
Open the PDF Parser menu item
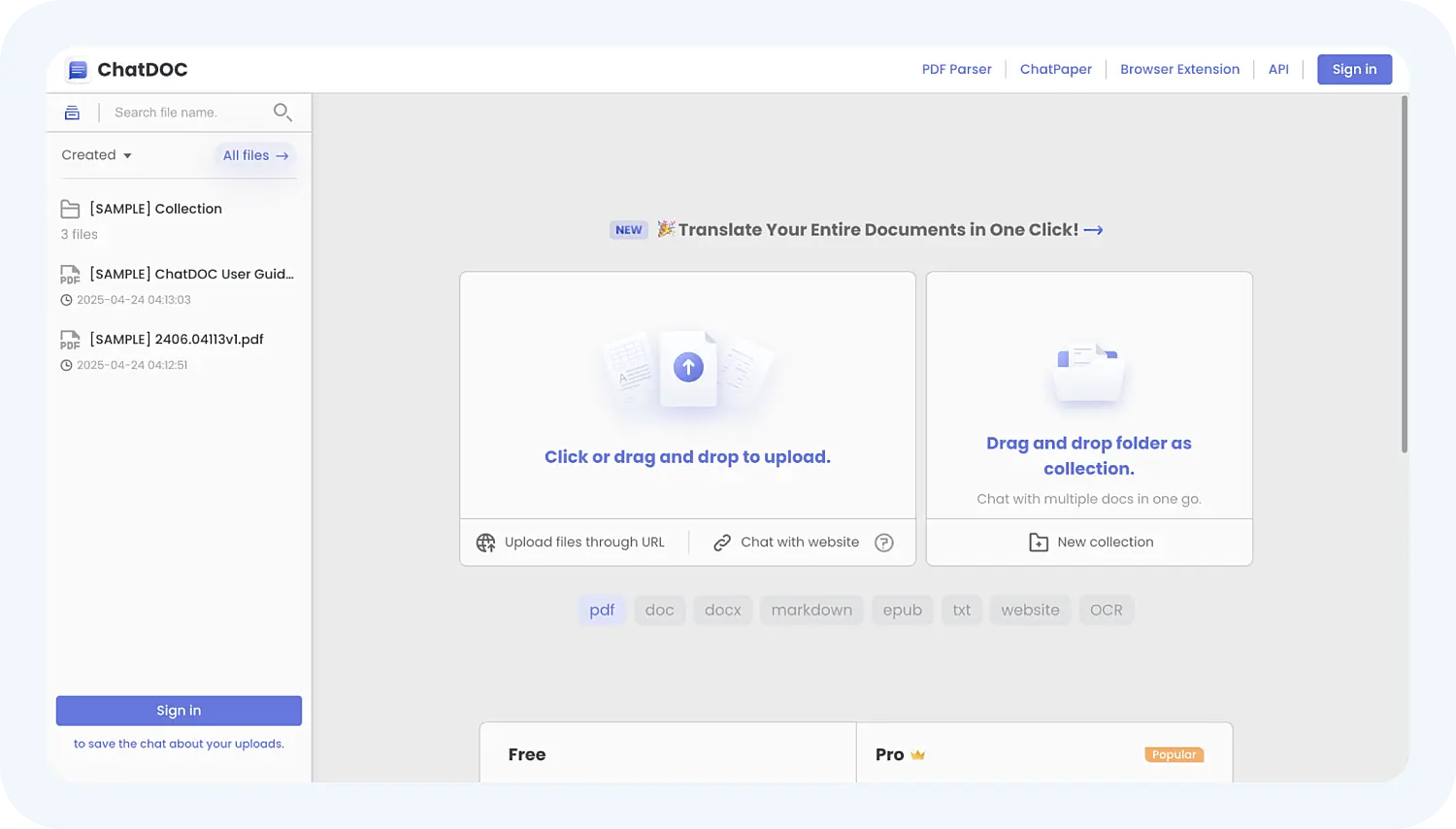[956, 70]
